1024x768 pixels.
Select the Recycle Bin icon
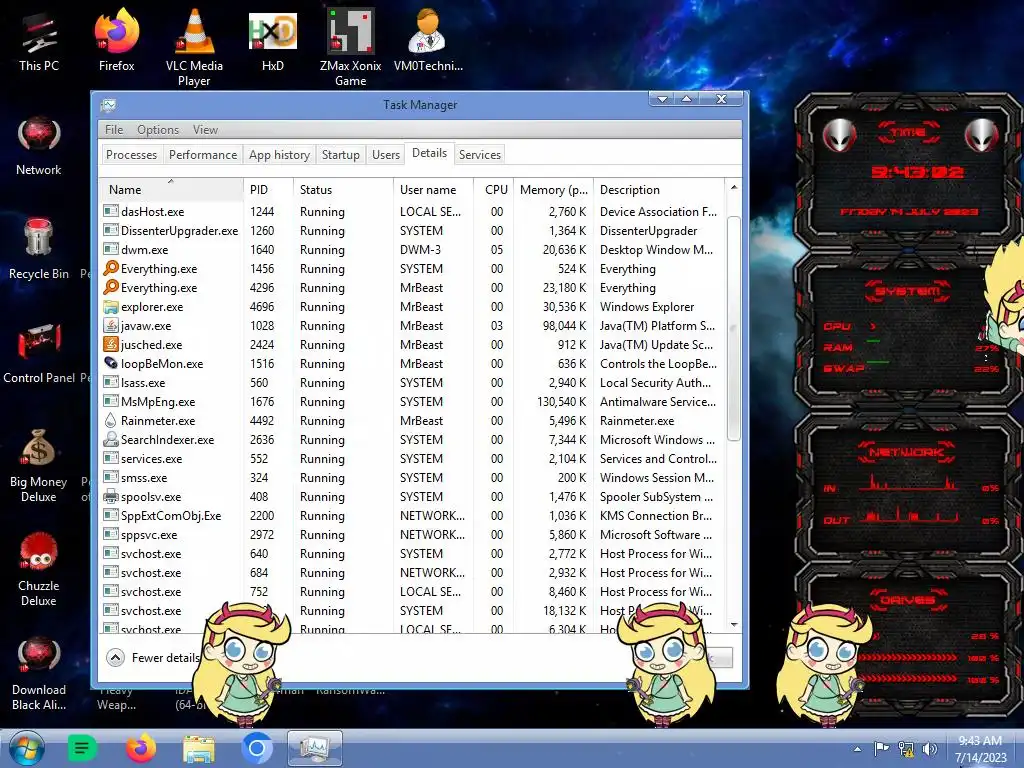pyautogui.click(x=39, y=248)
